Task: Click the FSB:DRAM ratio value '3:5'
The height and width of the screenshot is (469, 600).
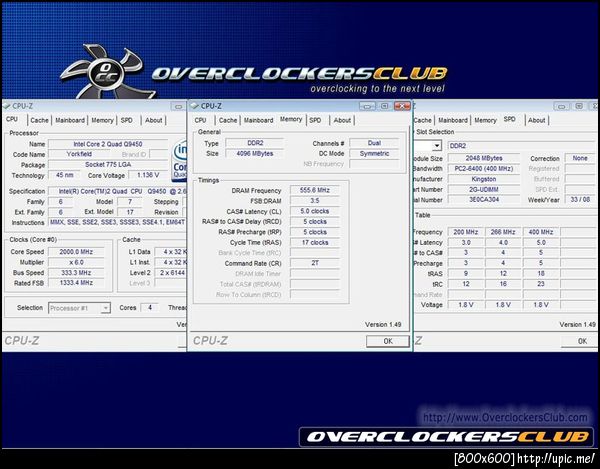Action: click(x=315, y=200)
